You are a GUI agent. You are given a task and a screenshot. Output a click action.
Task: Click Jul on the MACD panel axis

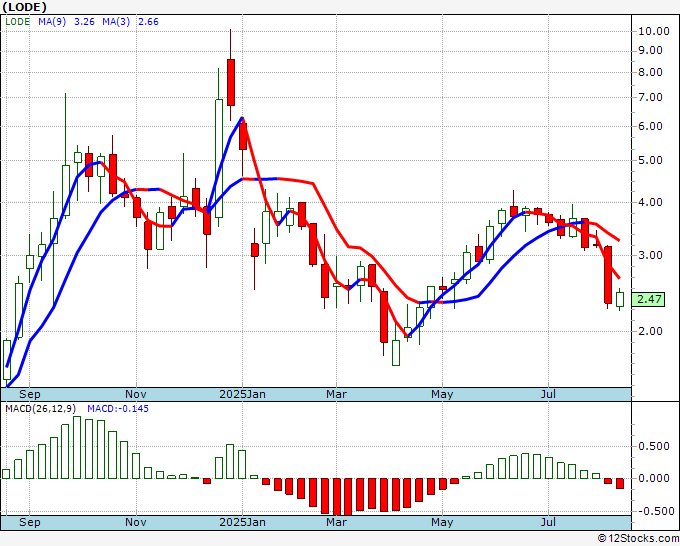[549, 522]
